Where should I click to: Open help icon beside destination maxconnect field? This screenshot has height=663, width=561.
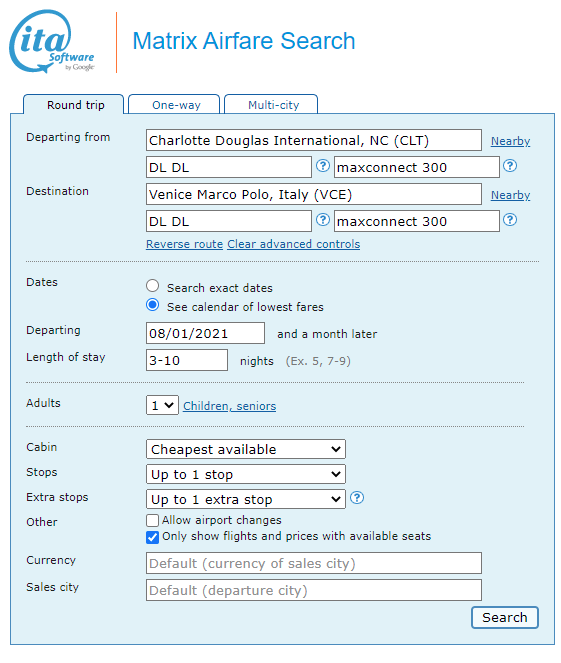coord(510,220)
